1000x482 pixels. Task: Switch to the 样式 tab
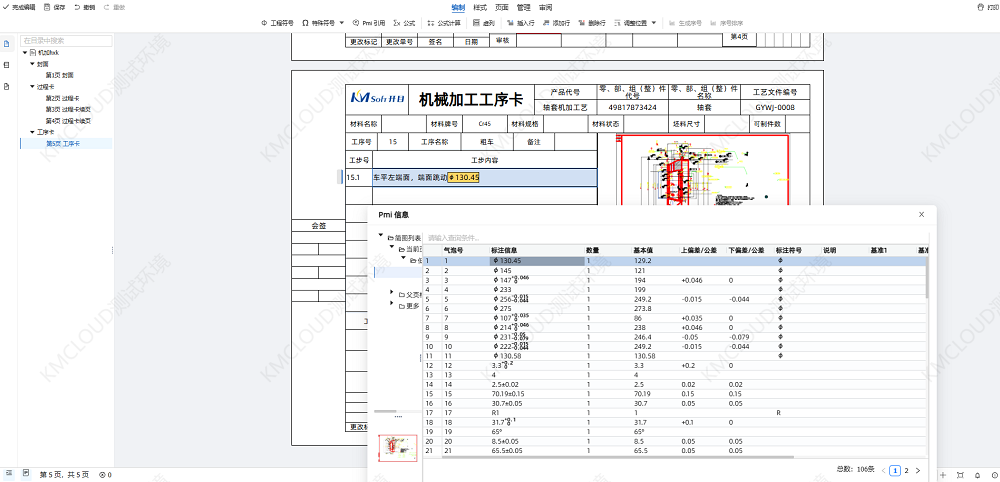(480, 8)
